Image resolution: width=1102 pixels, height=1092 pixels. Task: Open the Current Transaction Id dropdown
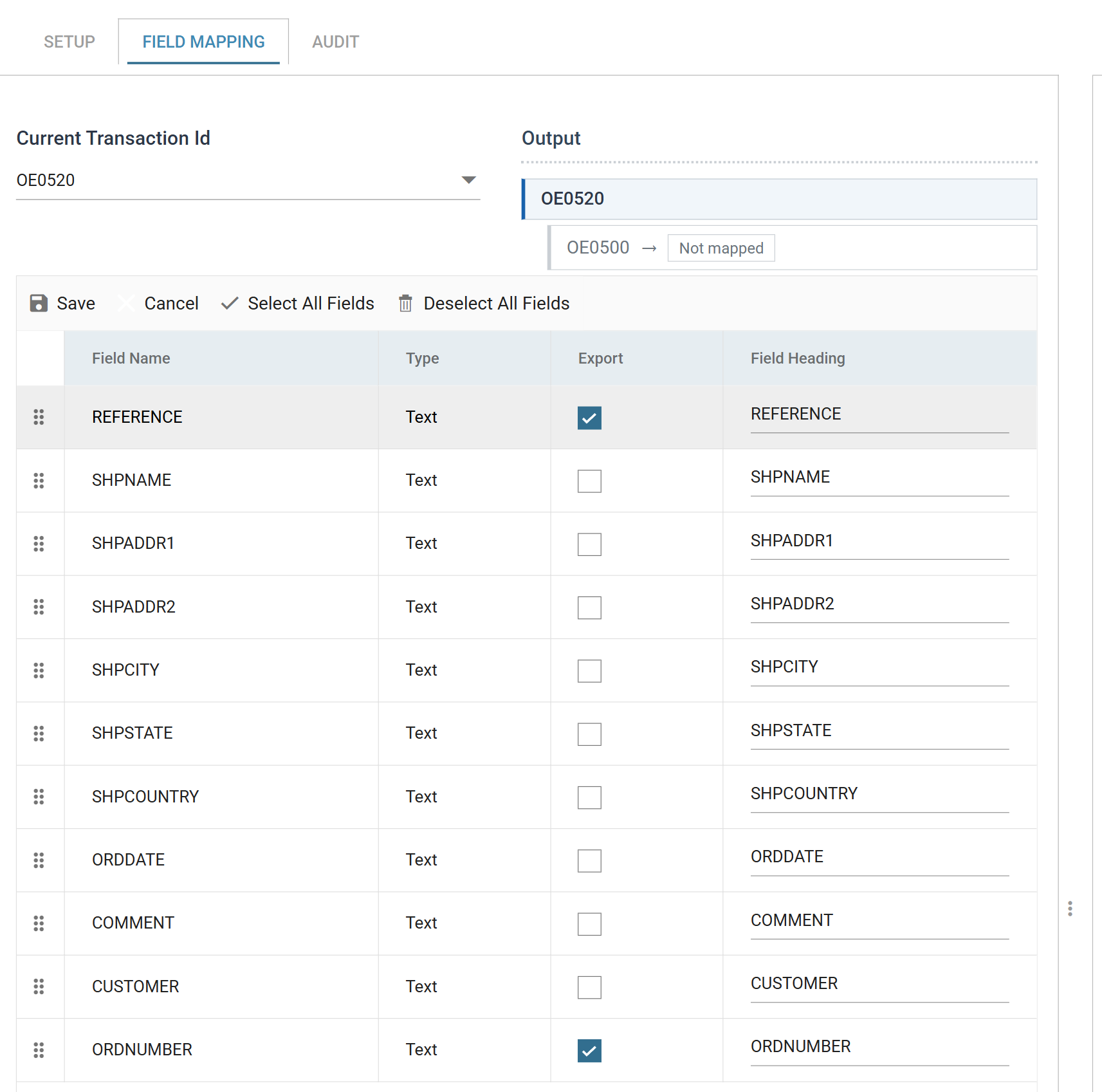click(248, 180)
